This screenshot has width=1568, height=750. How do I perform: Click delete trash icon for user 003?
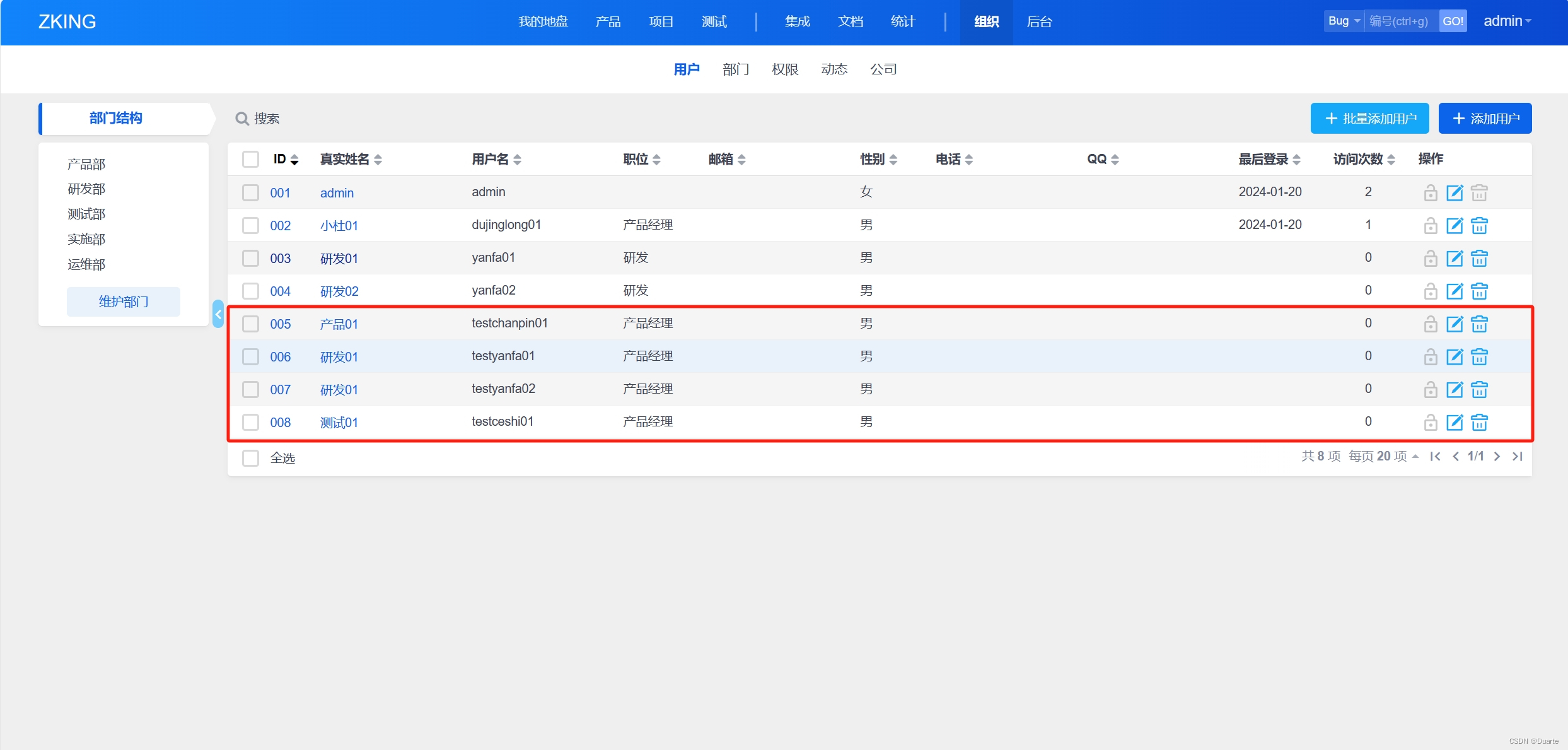(1479, 258)
